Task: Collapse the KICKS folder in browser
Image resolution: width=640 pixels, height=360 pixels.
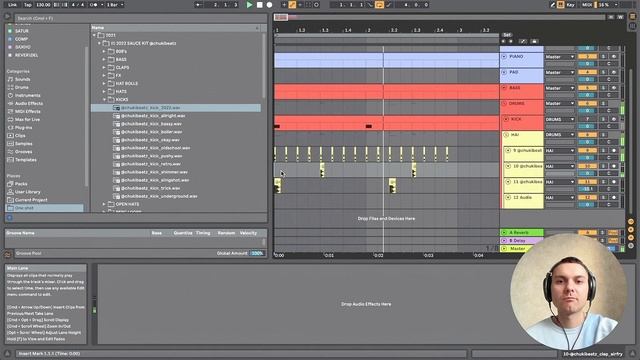Action: (104, 100)
